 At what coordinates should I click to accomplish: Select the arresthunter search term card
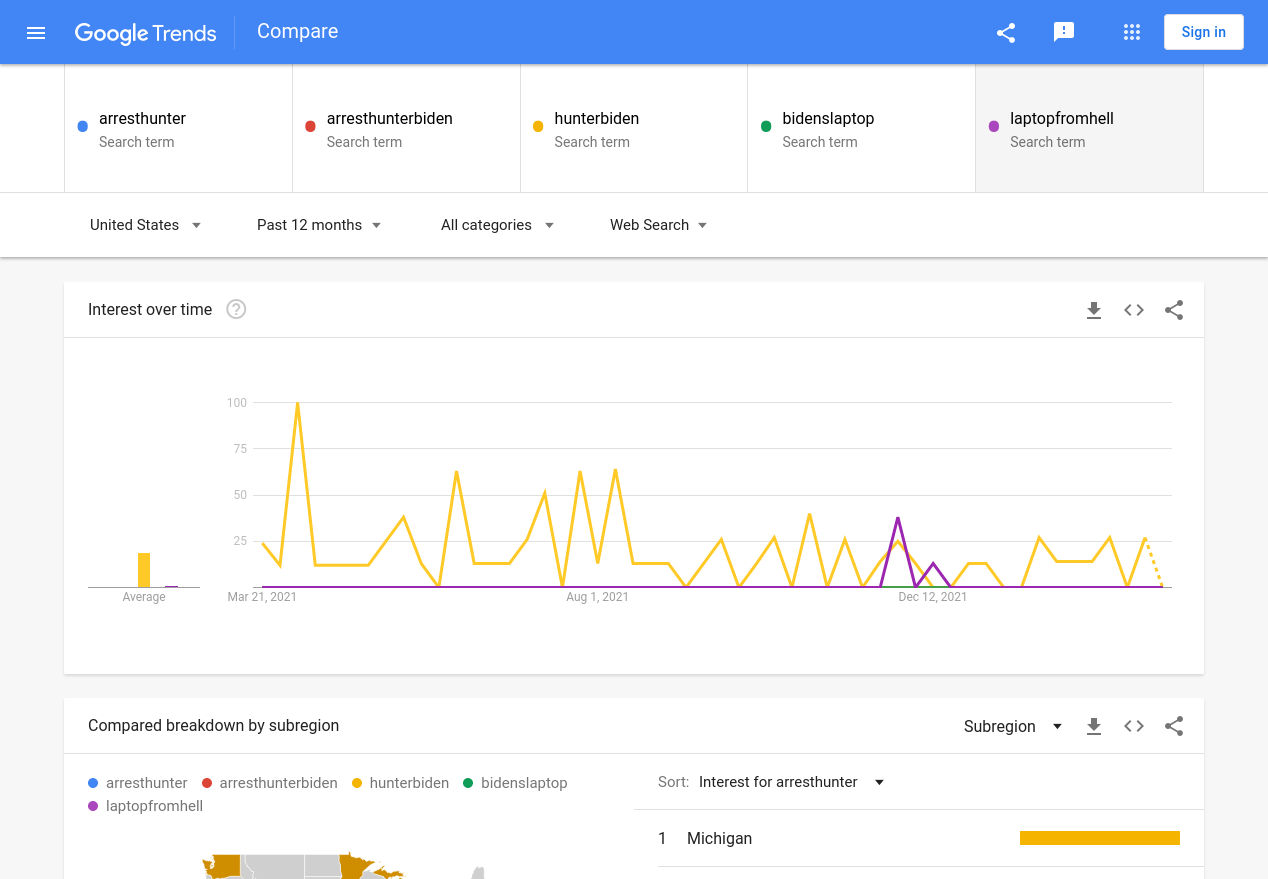(178, 128)
